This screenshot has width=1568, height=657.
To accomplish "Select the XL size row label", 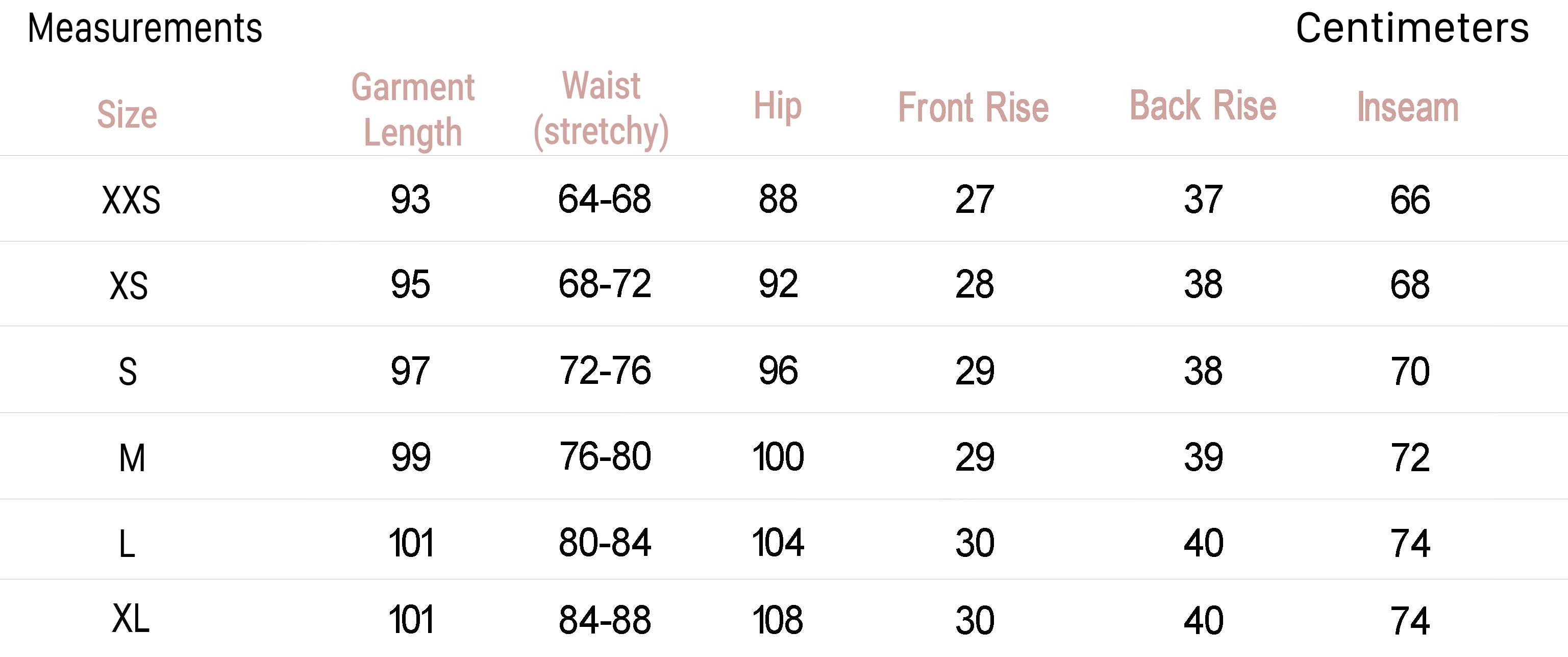I will (x=130, y=619).
